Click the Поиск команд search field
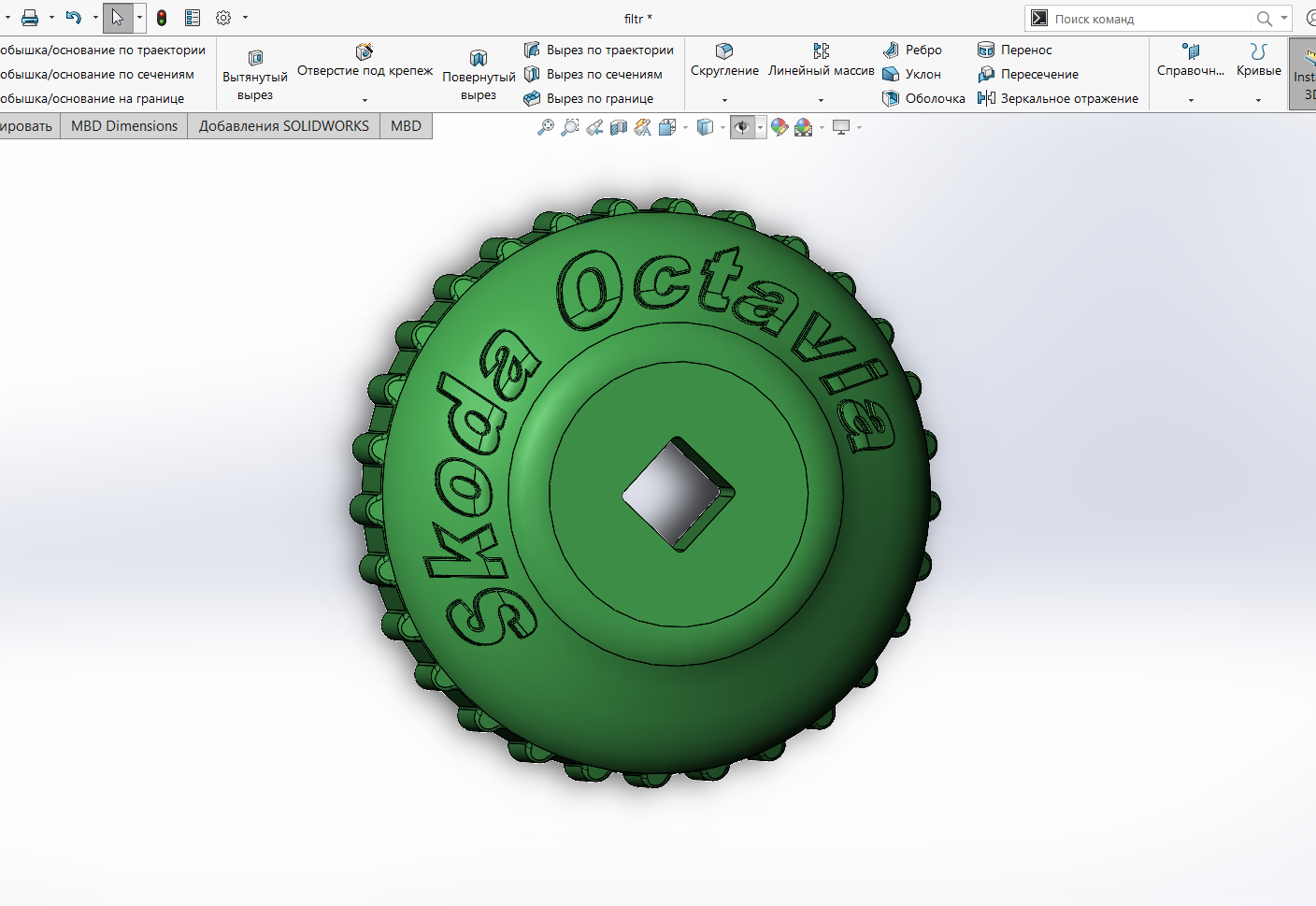This screenshot has width=1316, height=906. (x=1150, y=19)
